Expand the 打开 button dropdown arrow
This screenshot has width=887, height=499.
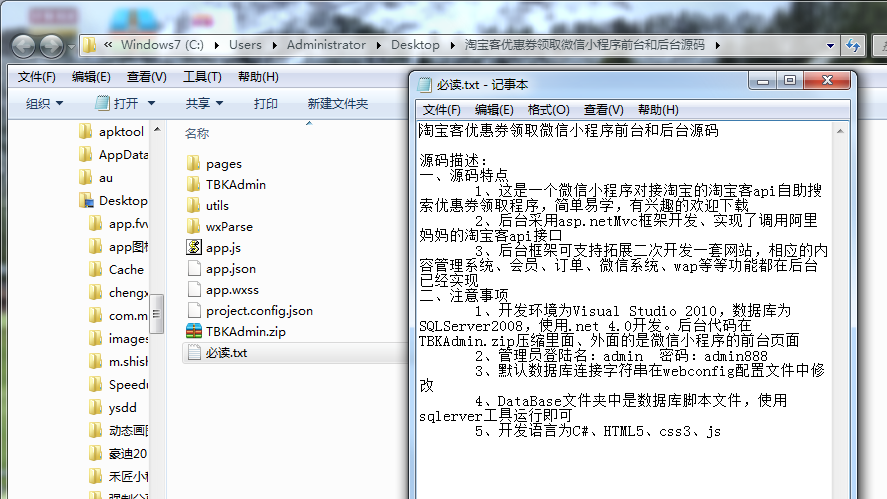click(x=151, y=104)
